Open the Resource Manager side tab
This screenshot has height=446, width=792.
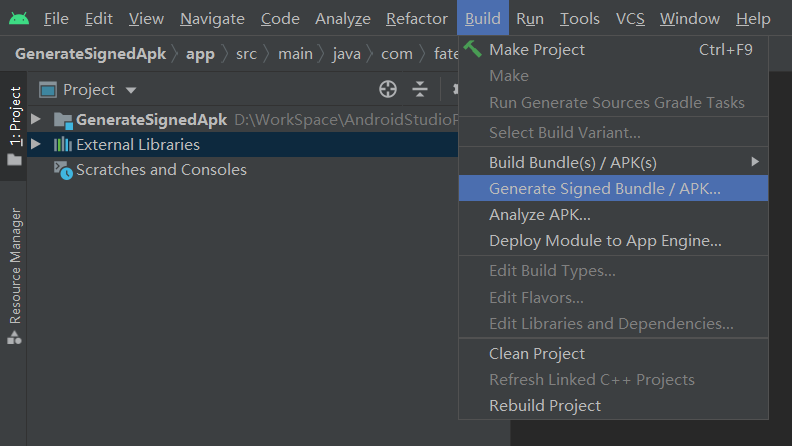point(15,276)
